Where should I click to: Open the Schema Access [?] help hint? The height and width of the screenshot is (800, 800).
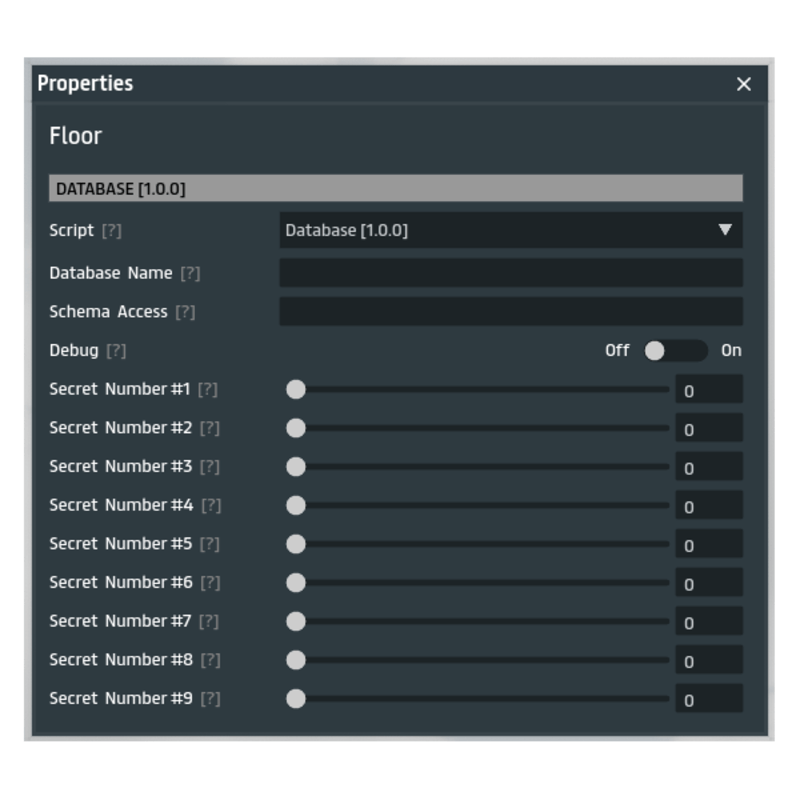tap(185, 312)
